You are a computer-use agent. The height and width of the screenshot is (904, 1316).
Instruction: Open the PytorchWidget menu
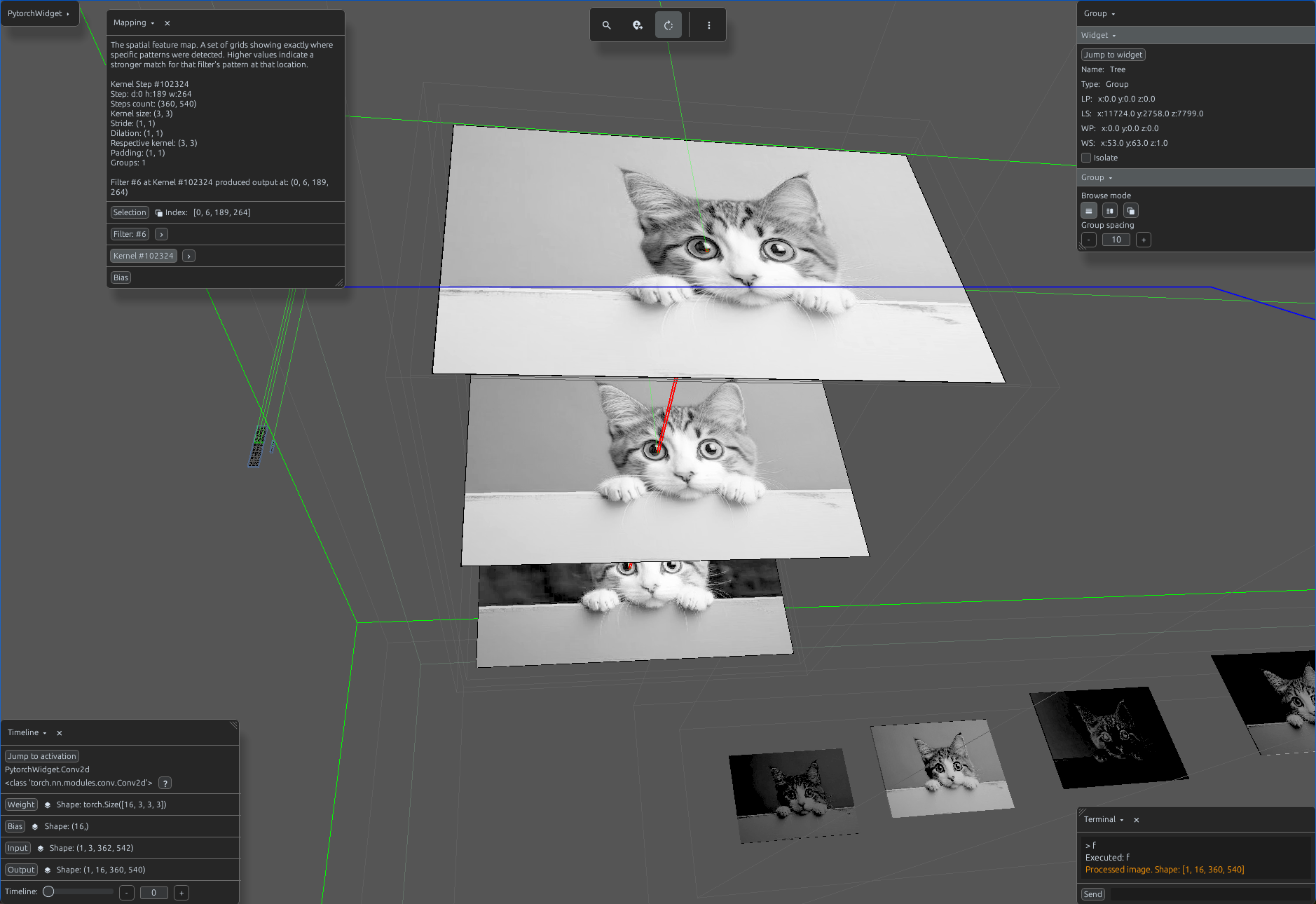pyautogui.click(x=39, y=13)
